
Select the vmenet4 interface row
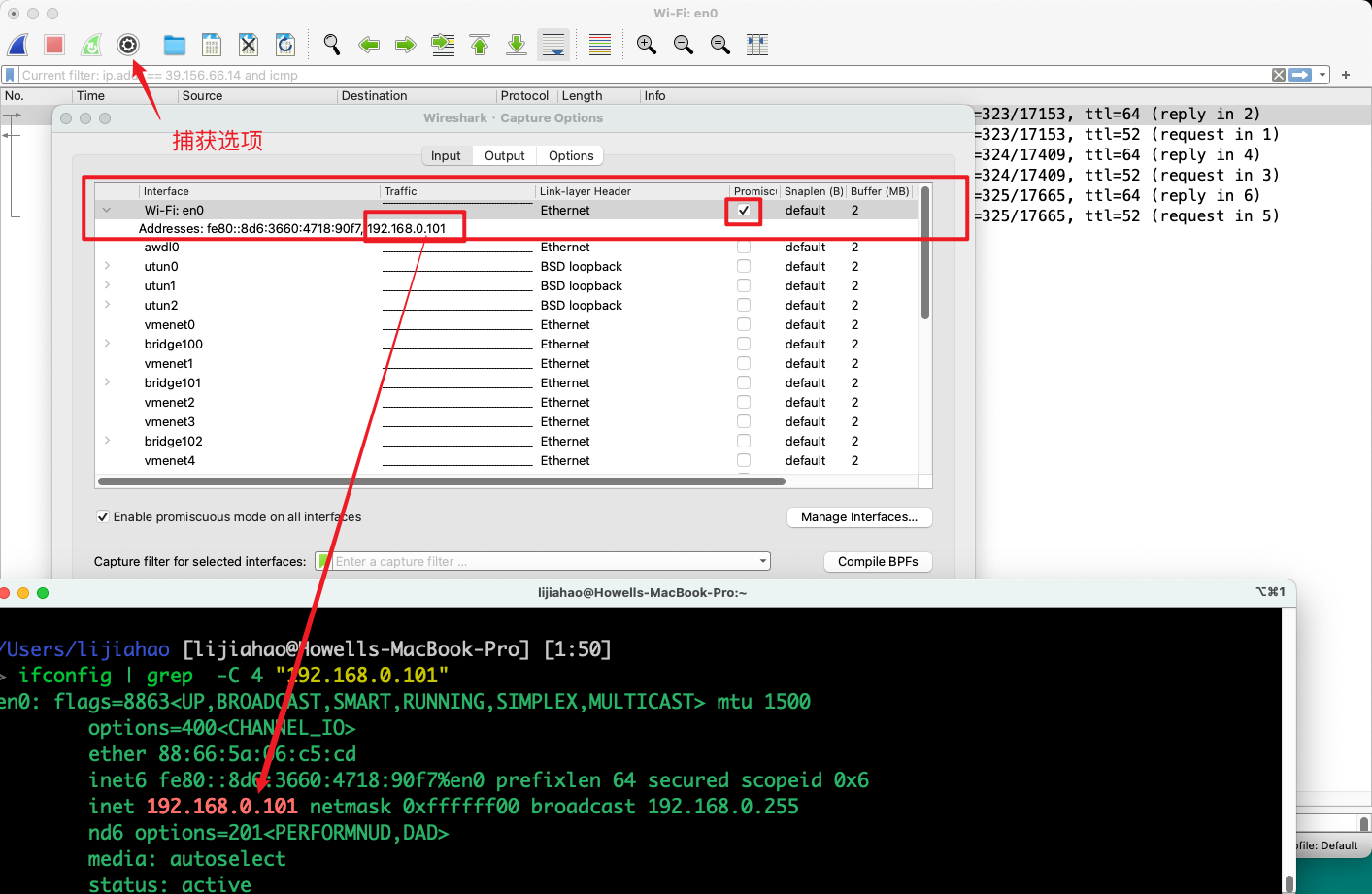tap(506, 460)
